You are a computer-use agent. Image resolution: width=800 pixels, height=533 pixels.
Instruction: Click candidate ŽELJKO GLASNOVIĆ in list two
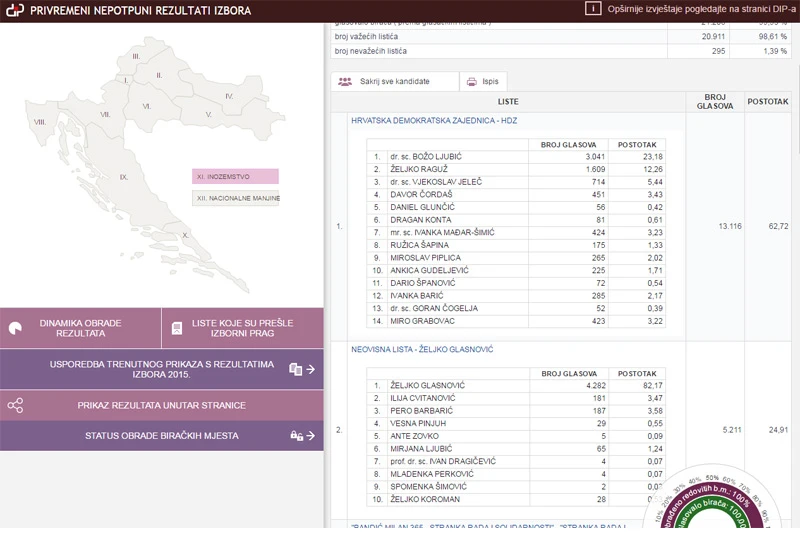click(x=428, y=386)
